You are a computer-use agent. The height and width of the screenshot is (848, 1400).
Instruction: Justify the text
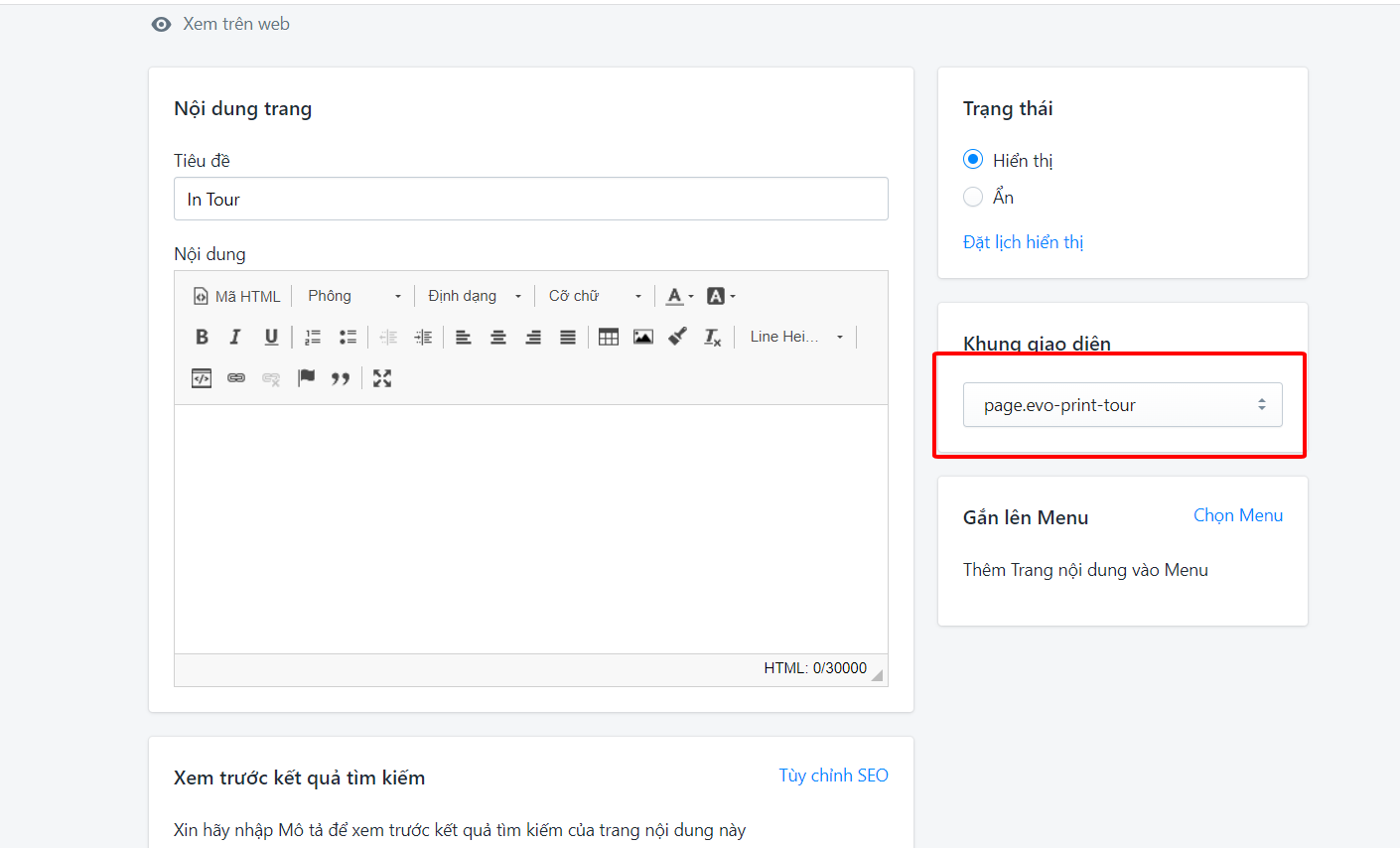568,337
